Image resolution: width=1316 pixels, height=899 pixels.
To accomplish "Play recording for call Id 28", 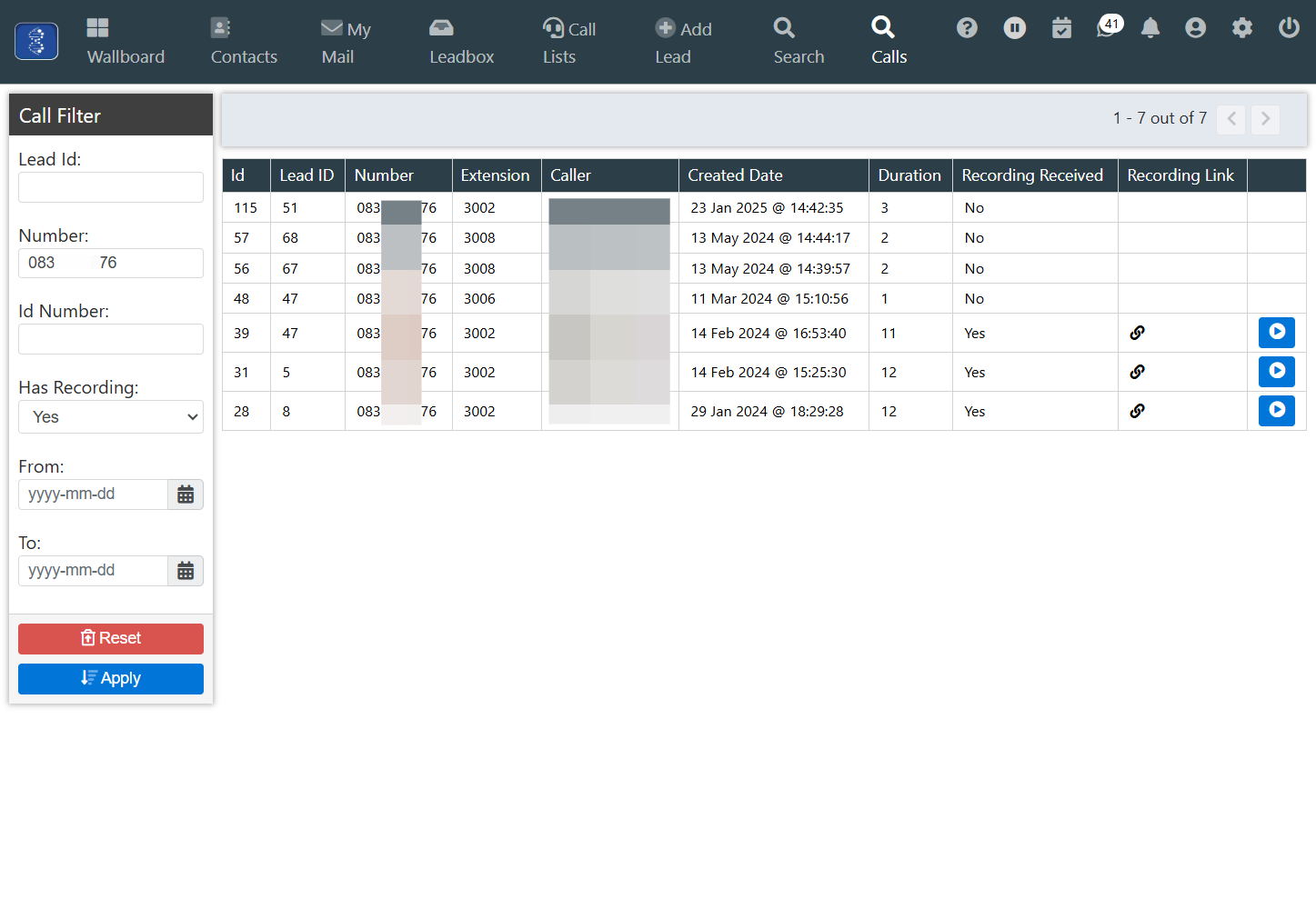I will 1277,411.
